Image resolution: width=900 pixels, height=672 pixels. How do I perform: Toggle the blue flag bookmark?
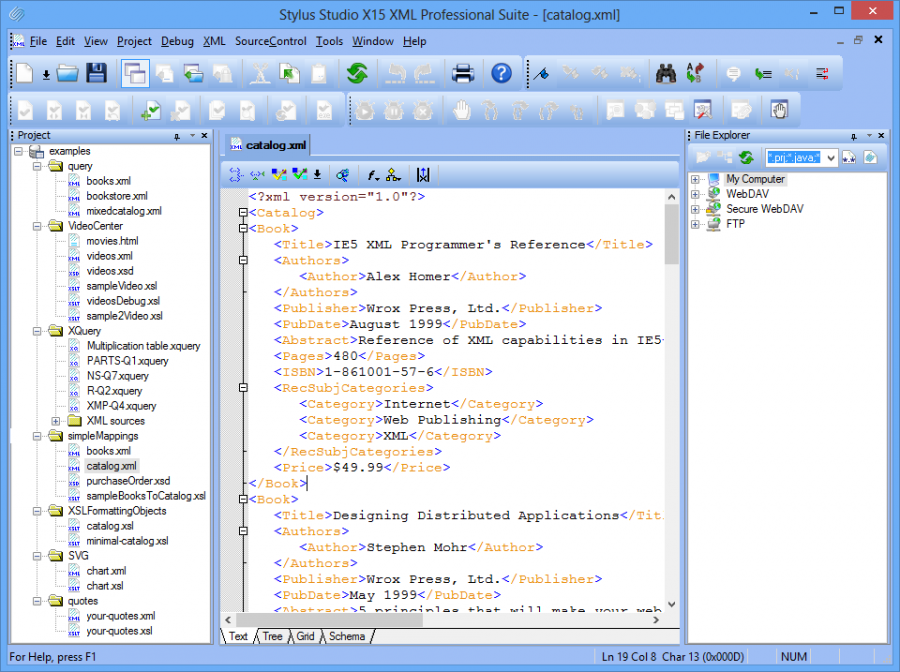tap(540, 73)
